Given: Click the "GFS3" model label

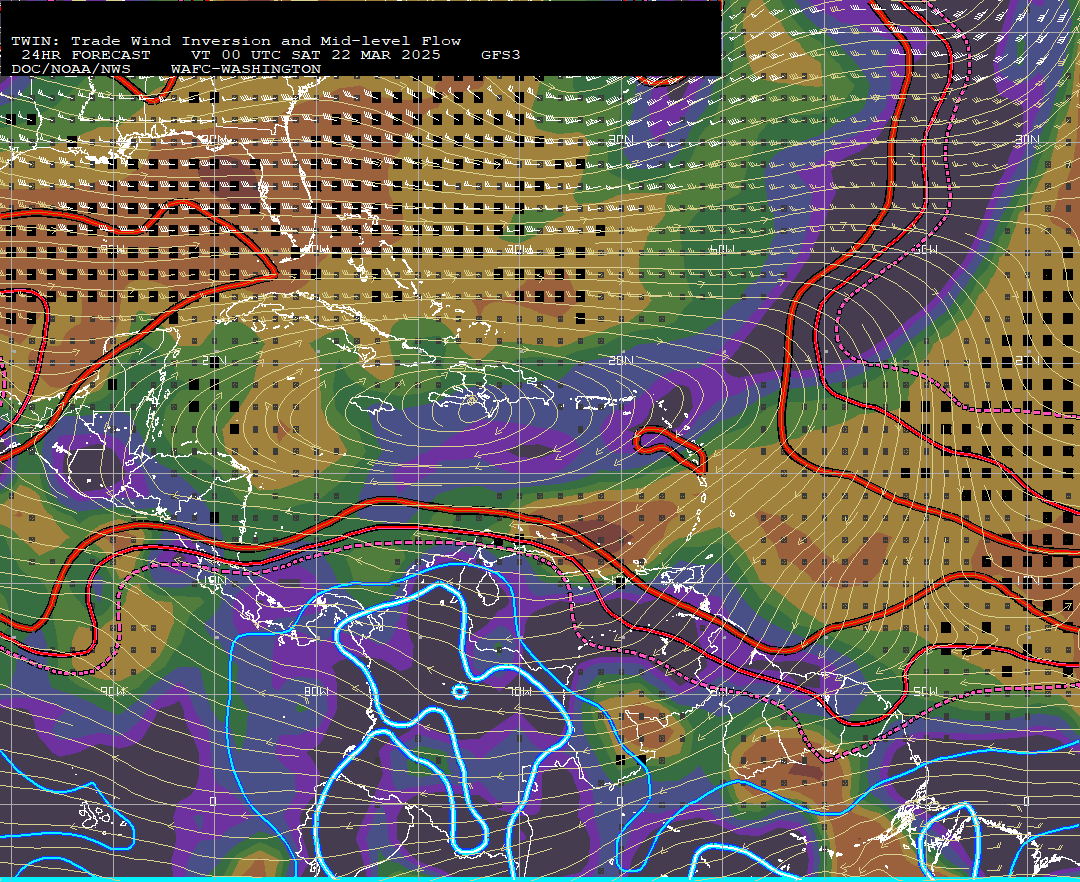Looking at the screenshot, I should pos(501,55).
